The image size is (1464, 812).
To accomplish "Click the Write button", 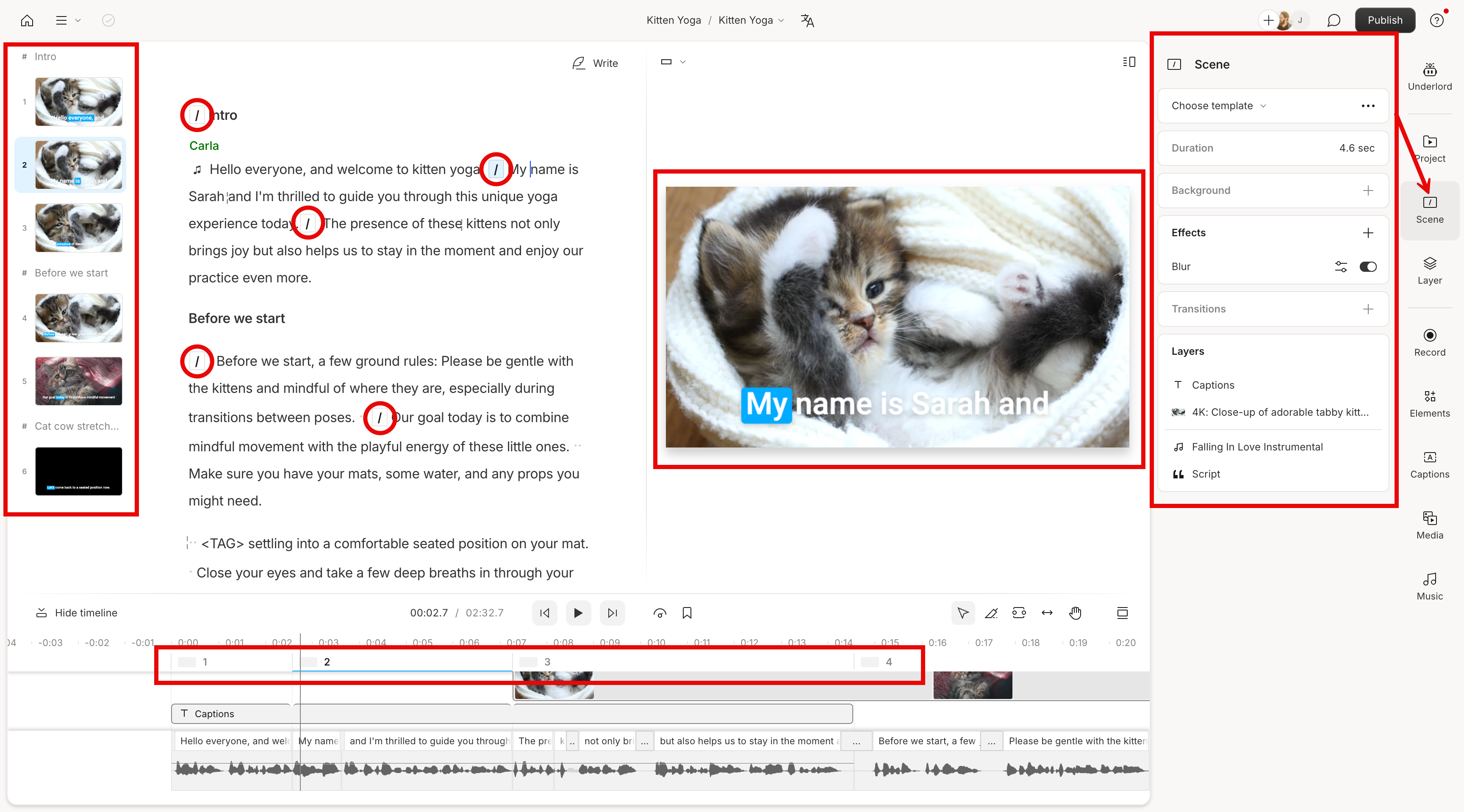I will click(x=594, y=63).
